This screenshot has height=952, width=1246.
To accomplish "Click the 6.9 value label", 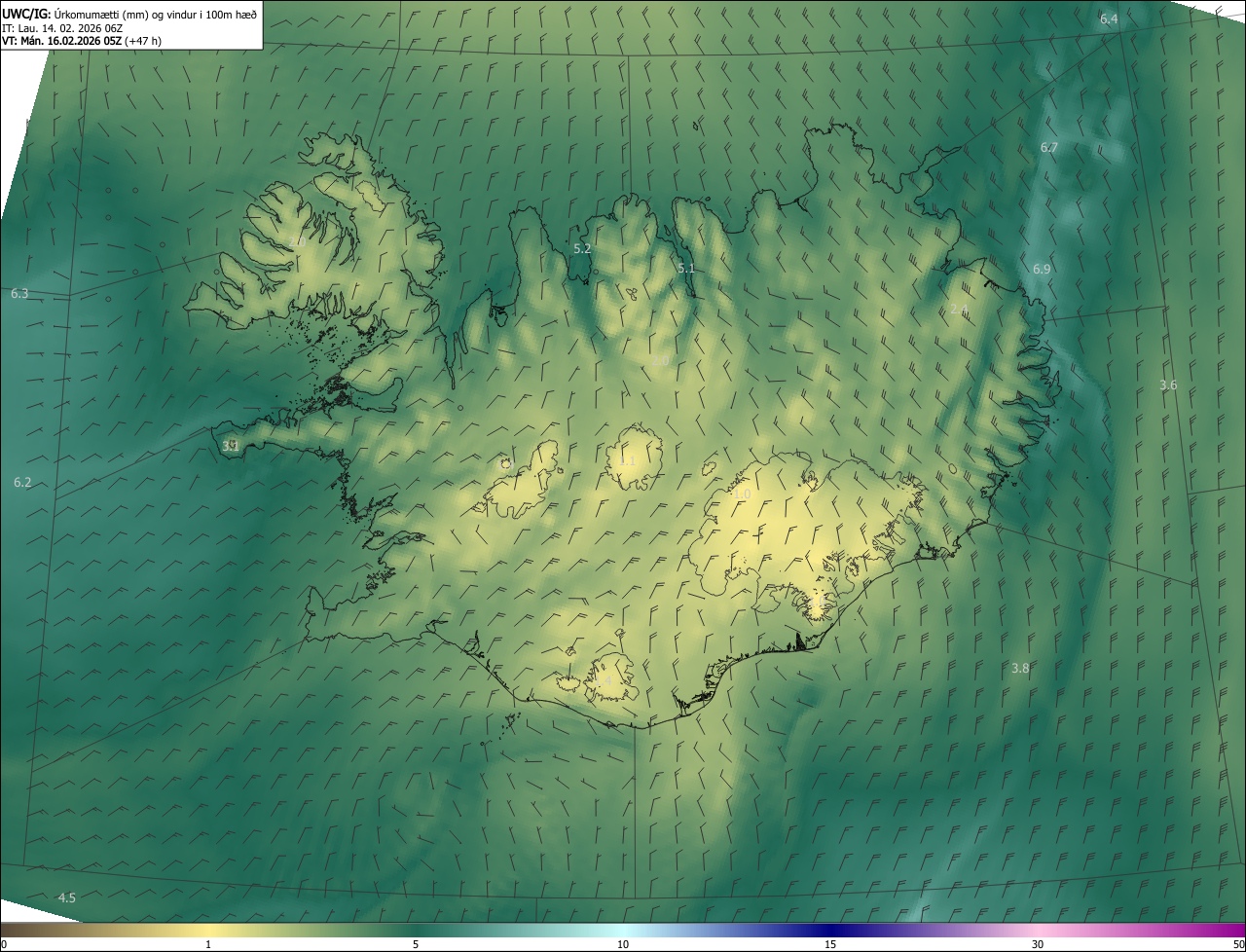I will coord(1042,269).
